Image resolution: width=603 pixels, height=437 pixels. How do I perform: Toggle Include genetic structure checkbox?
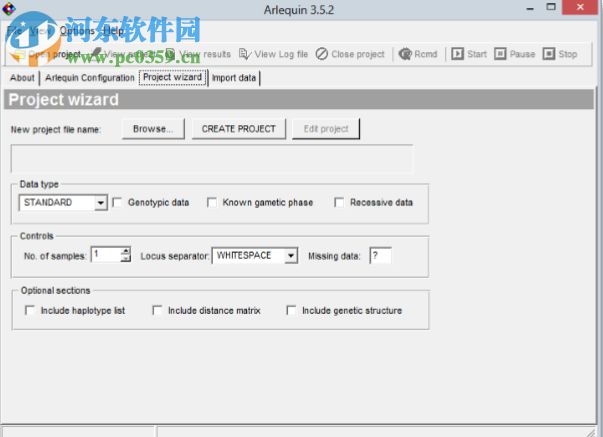291,310
